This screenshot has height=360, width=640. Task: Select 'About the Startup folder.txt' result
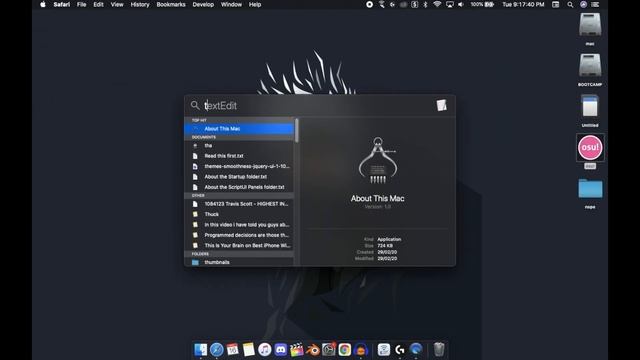pyautogui.click(x=239, y=177)
